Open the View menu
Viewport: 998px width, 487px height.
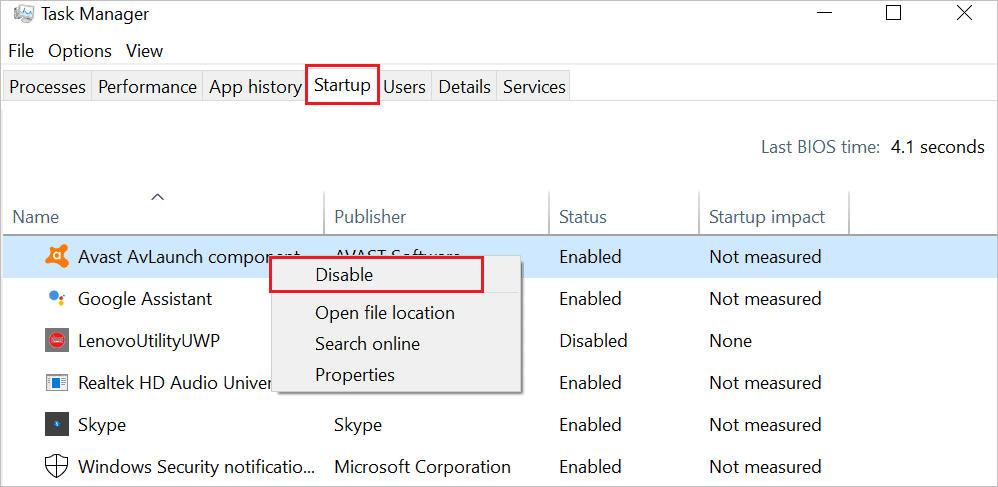144,51
